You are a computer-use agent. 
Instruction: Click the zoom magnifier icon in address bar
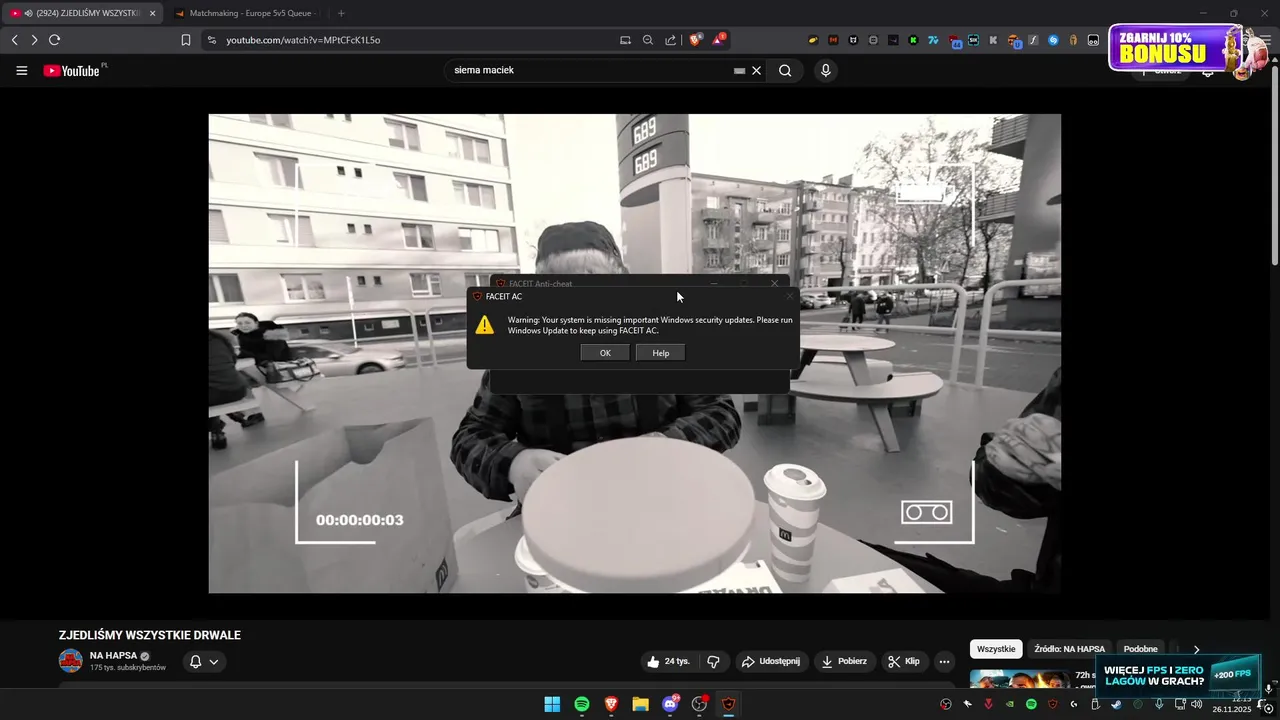648,40
